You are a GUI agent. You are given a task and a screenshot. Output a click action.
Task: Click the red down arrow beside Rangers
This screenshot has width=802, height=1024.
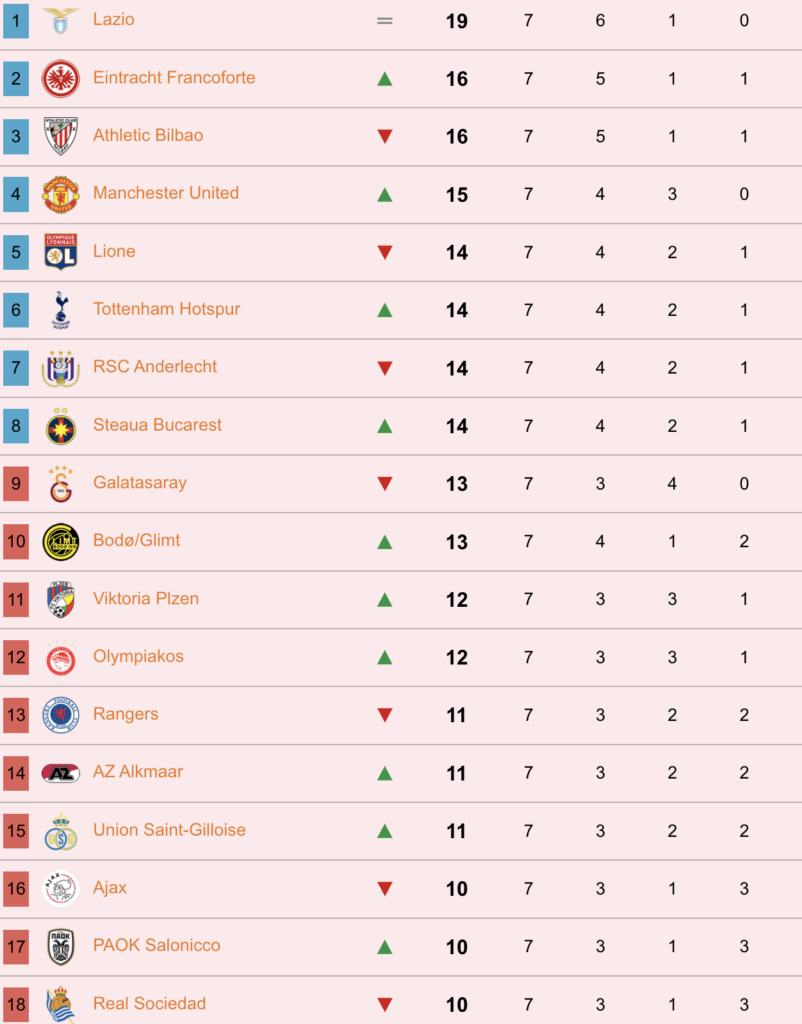click(x=385, y=715)
